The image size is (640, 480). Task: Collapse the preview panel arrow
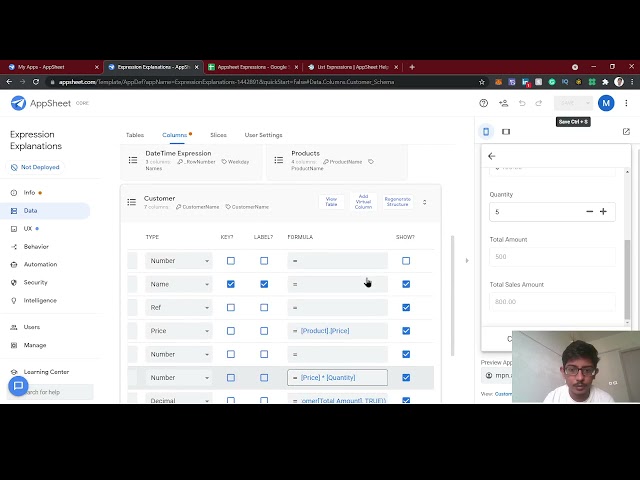pyautogui.click(x=467, y=260)
